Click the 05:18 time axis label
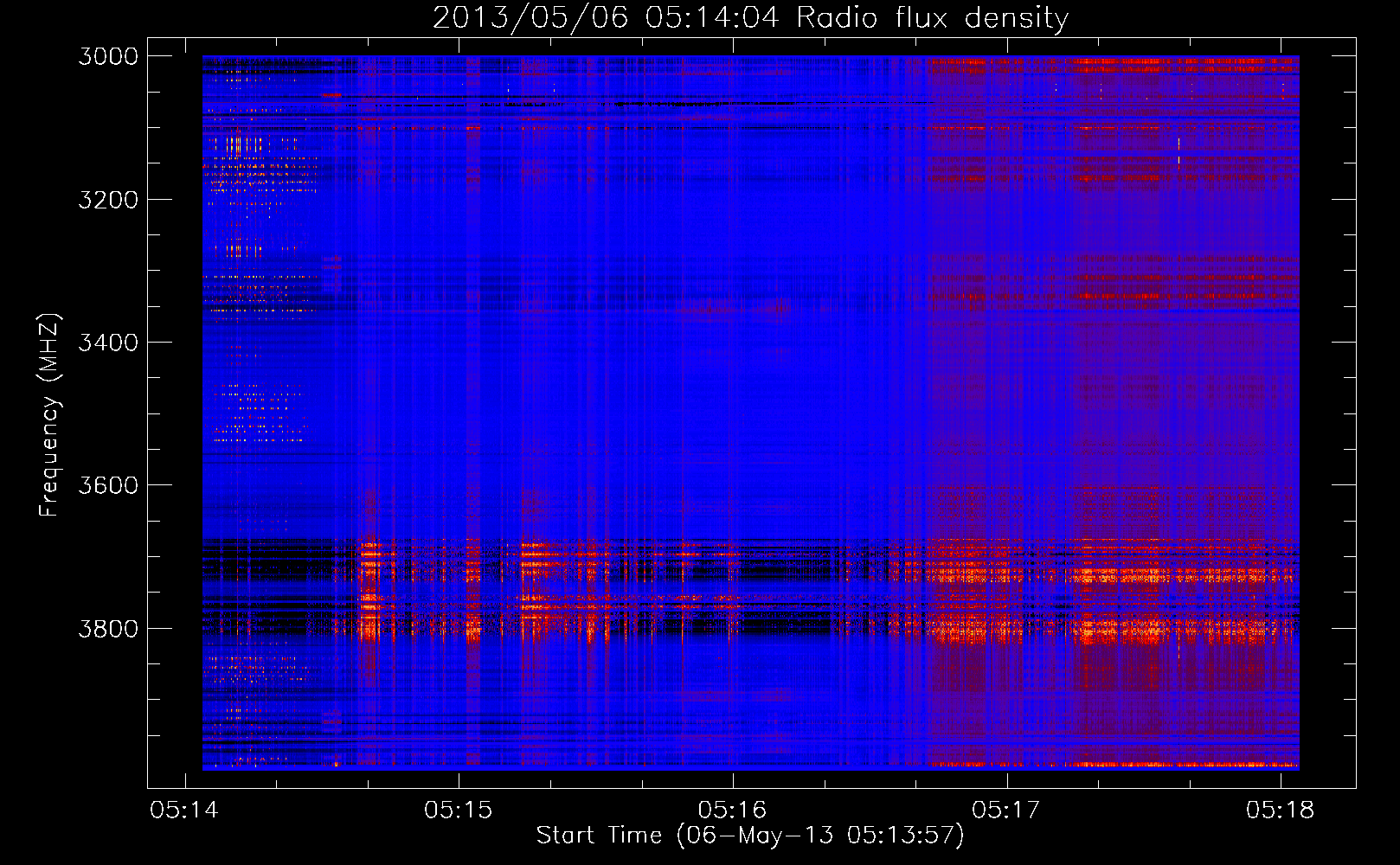 pyautogui.click(x=1281, y=811)
